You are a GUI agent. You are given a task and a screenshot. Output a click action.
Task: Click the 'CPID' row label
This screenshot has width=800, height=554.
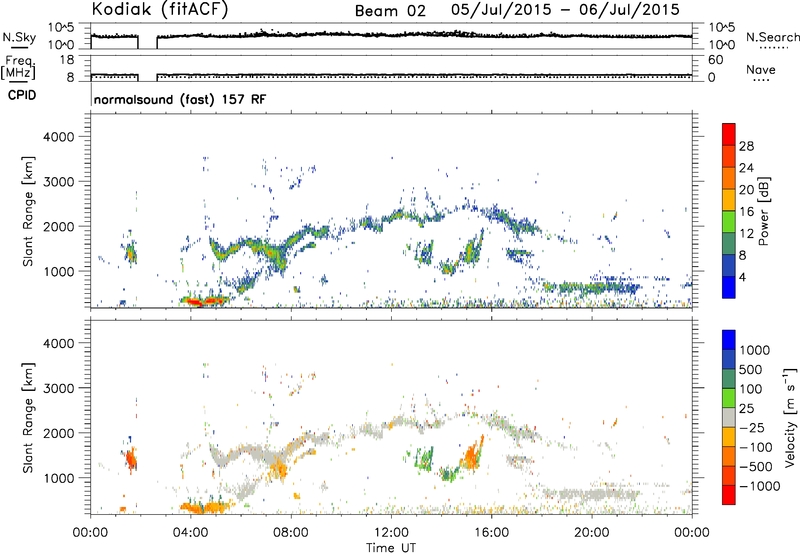click(22, 95)
